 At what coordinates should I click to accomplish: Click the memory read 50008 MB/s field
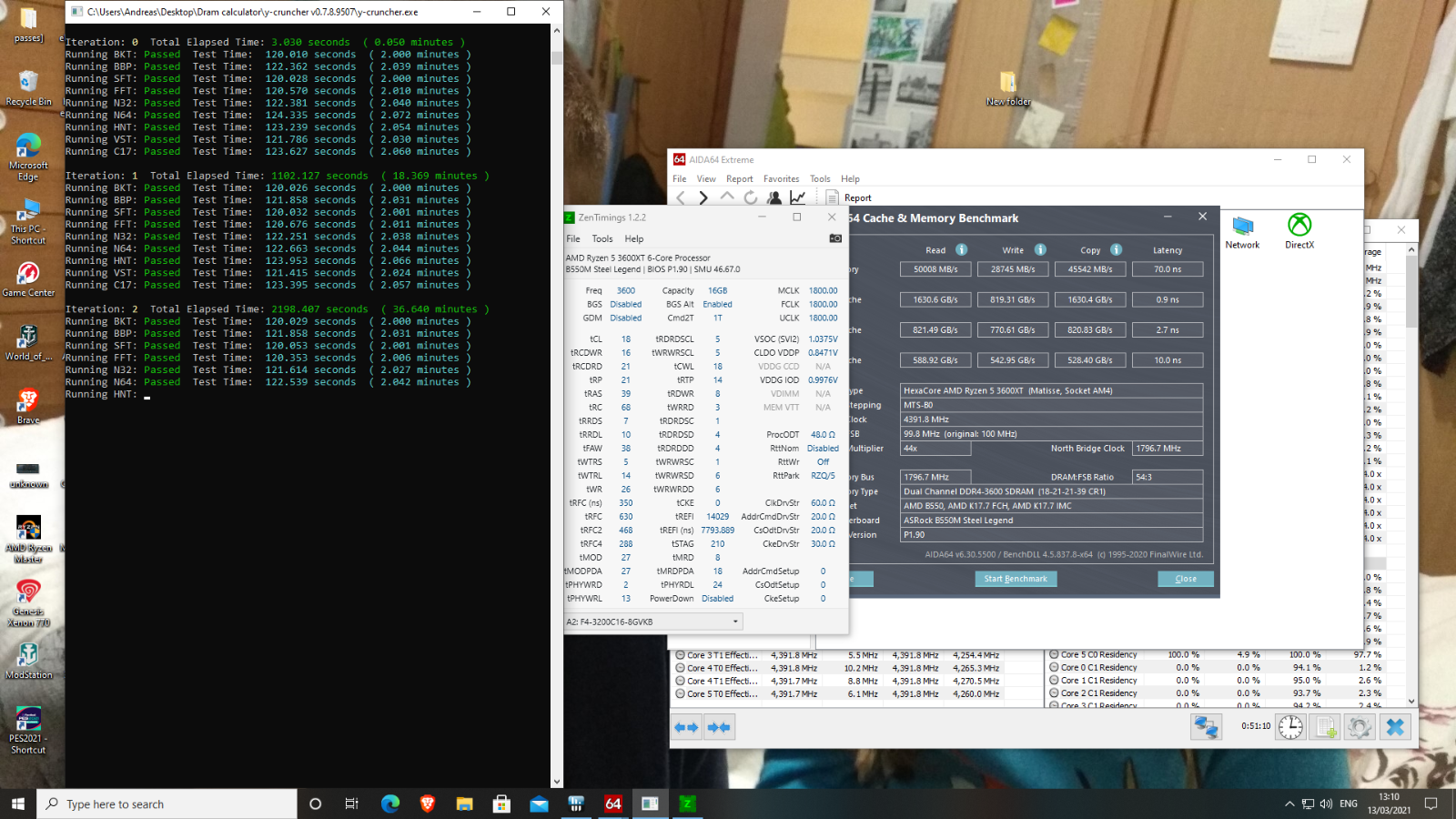click(935, 269)
